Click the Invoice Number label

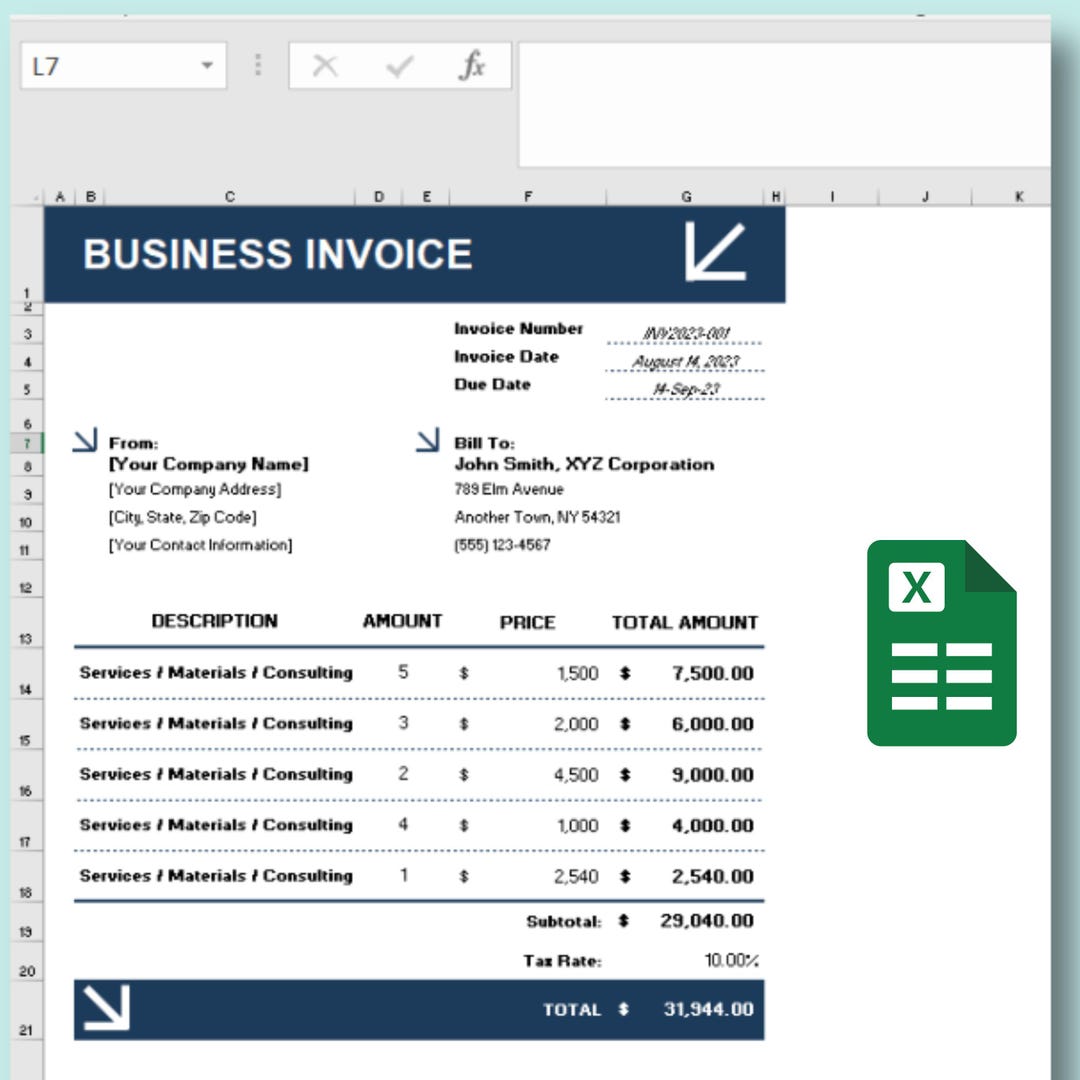click(519, 329)
